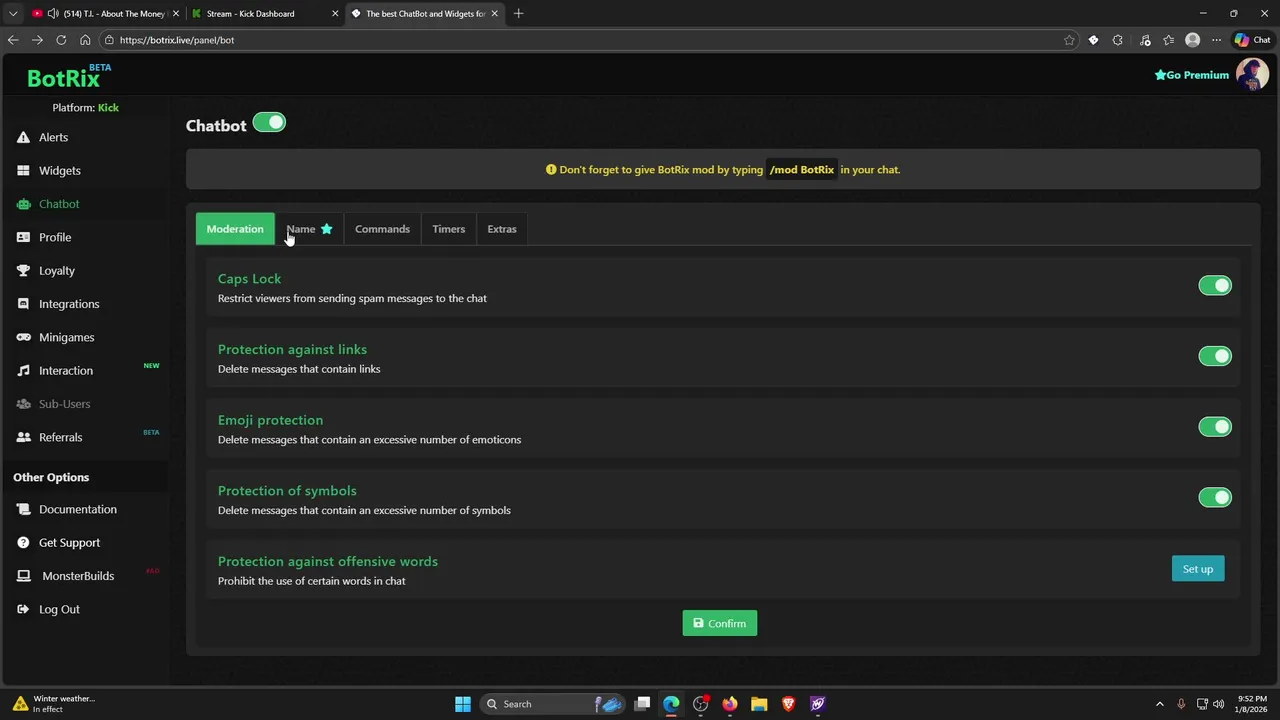Log out of BotRix
1280x720 pixels.
[59, 609]
